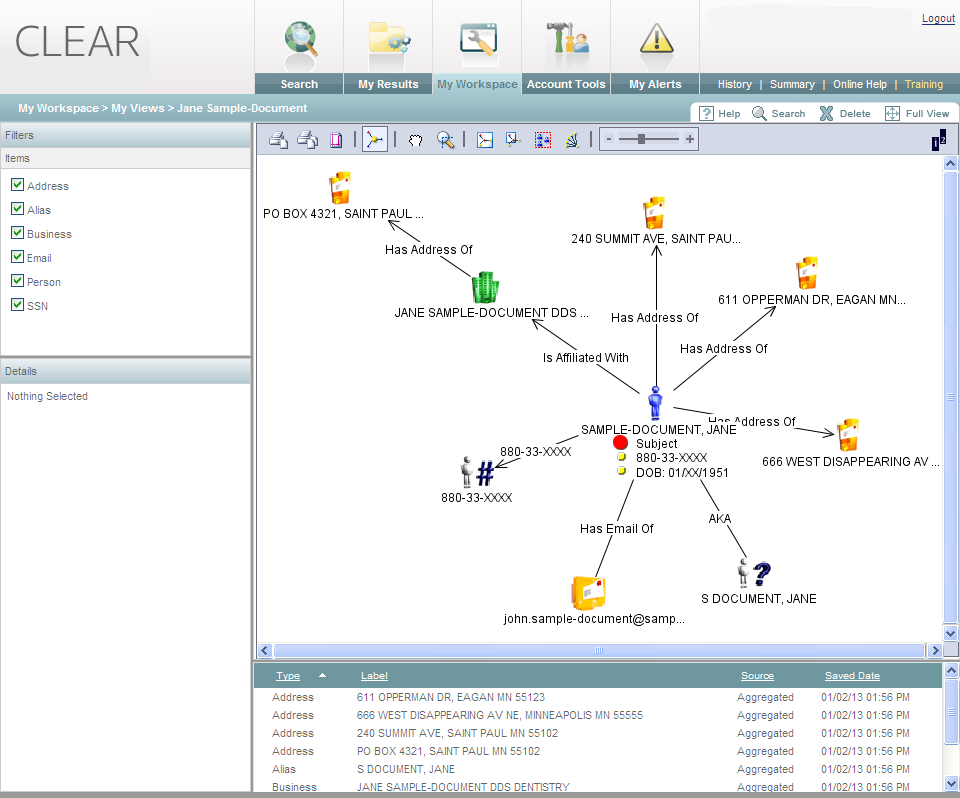The width and height of the screenshot is (960, 798).
Task: Disable the SSN filter checkbox
Action: pos(17,305)
